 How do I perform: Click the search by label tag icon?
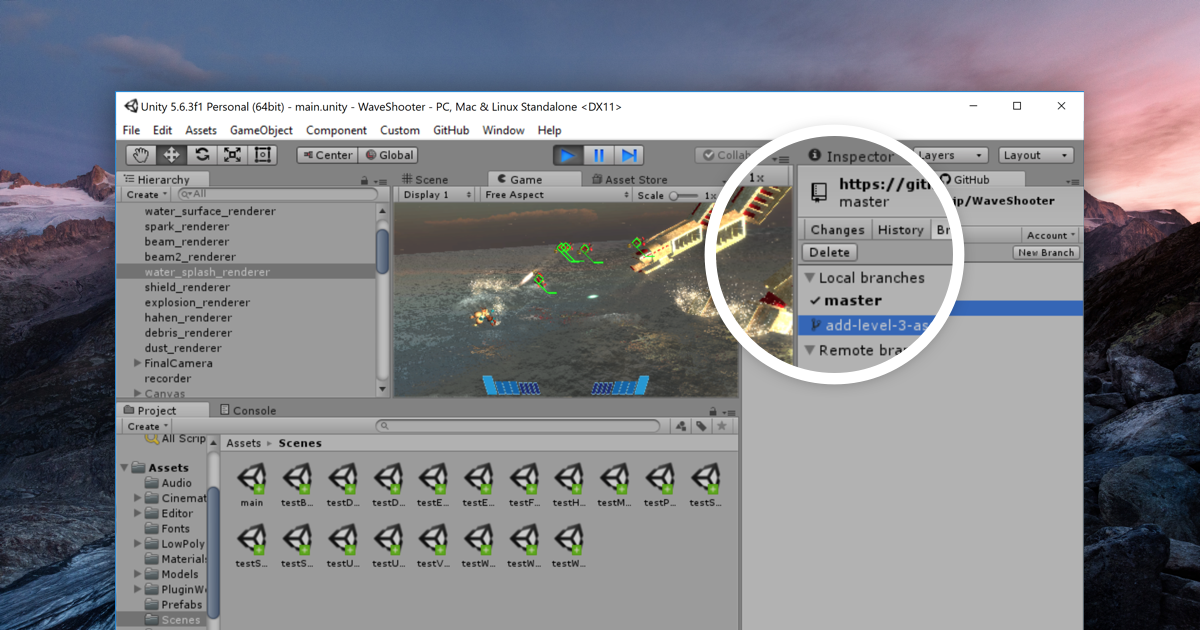click(701, 426)
